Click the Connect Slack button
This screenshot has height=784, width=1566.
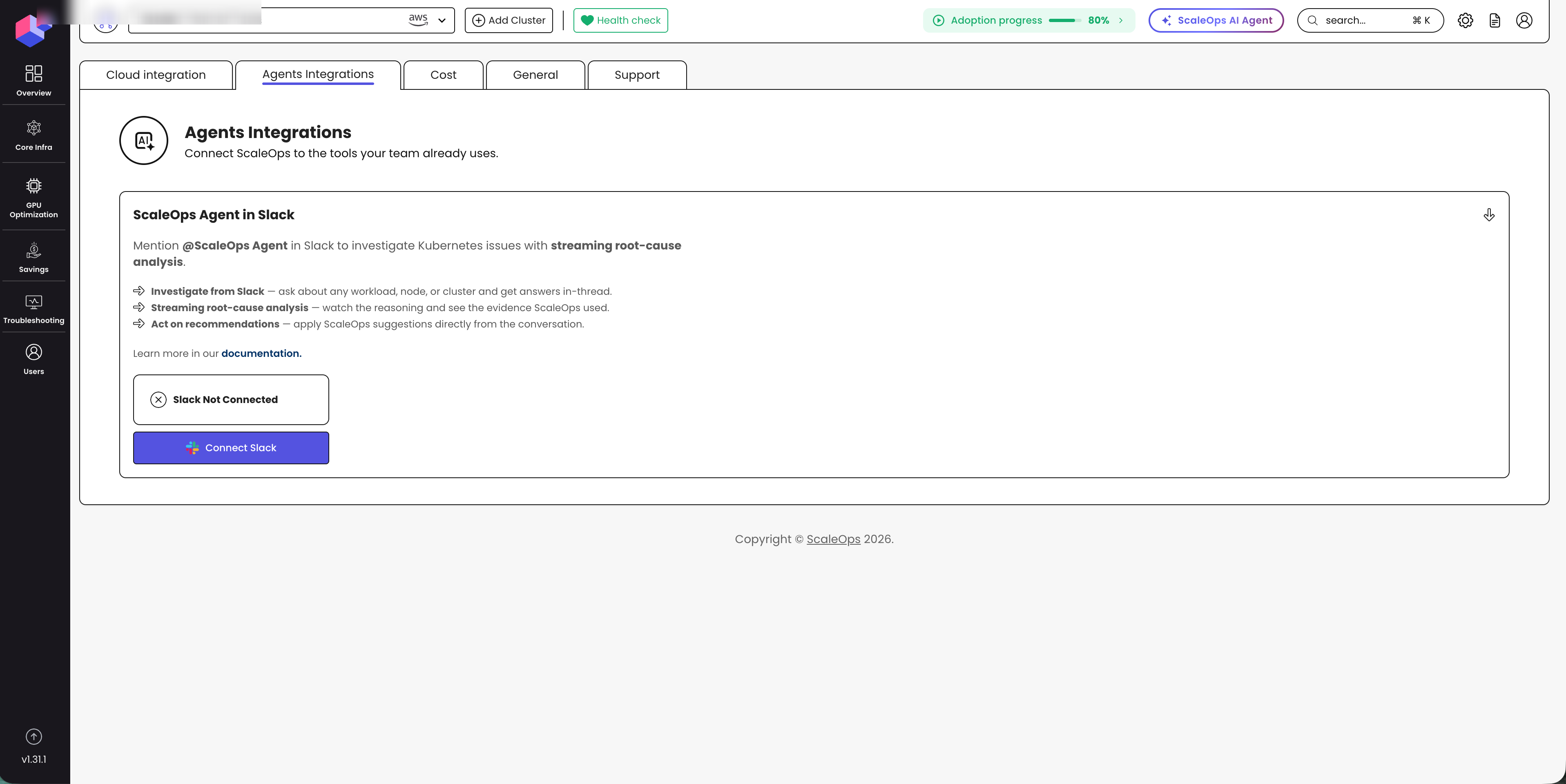pos(231,448)
